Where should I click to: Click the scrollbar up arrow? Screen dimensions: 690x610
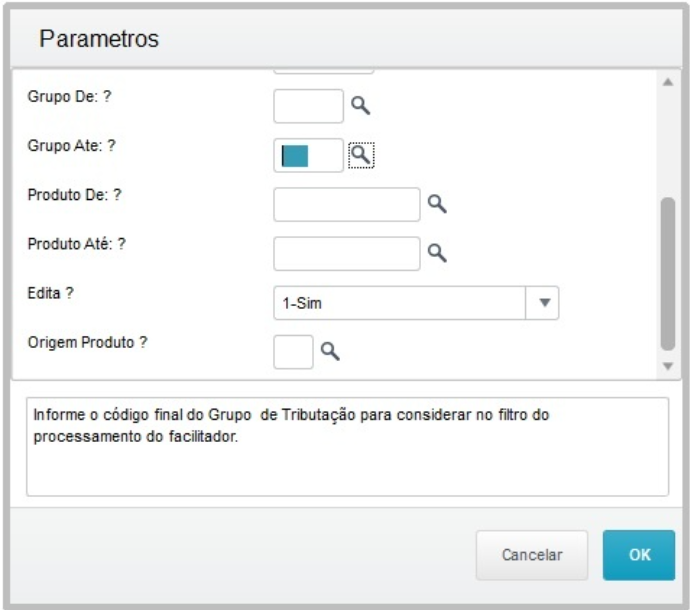coord(668,82)
